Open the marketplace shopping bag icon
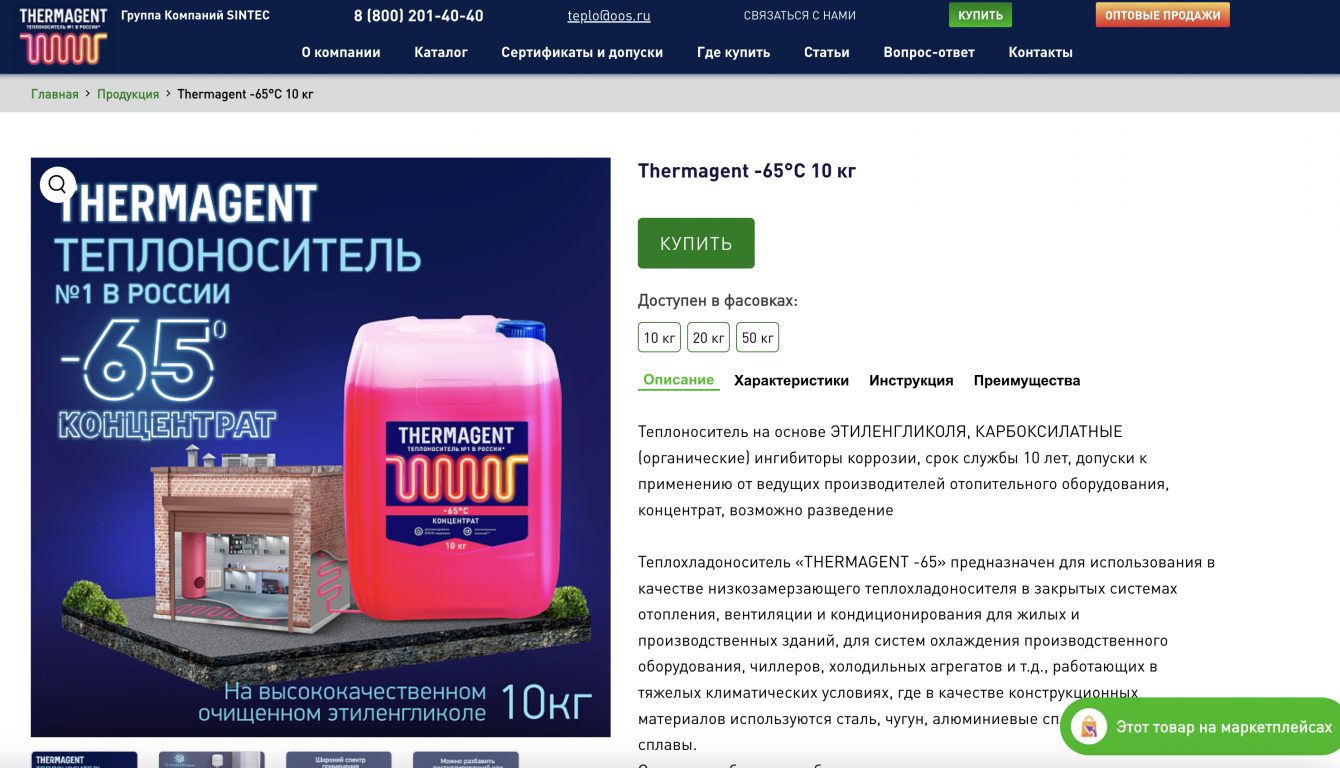This screenshot has height=768, width=1340. [1089, 727]
